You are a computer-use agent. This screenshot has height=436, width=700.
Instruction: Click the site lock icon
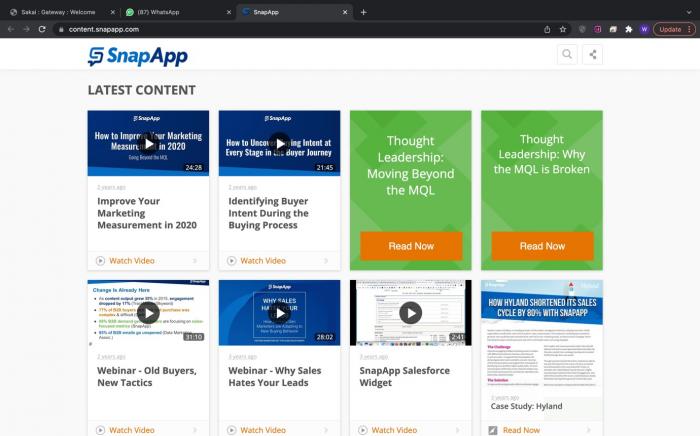pos(61,29)
